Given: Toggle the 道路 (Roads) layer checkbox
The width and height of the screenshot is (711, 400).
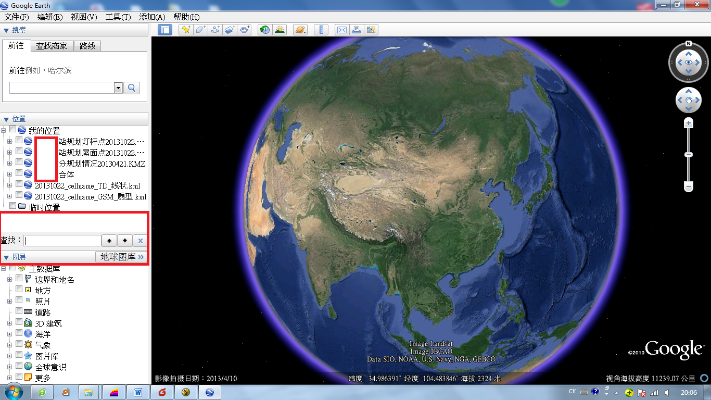Looking at the screenshot, I should (19, 311).
